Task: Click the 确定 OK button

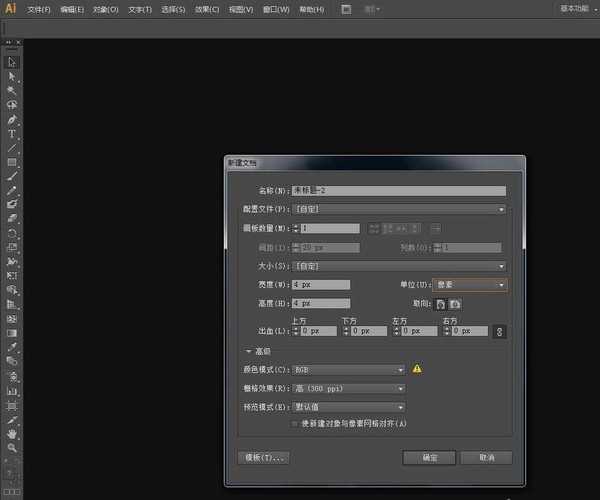Action: click(429, 458)
